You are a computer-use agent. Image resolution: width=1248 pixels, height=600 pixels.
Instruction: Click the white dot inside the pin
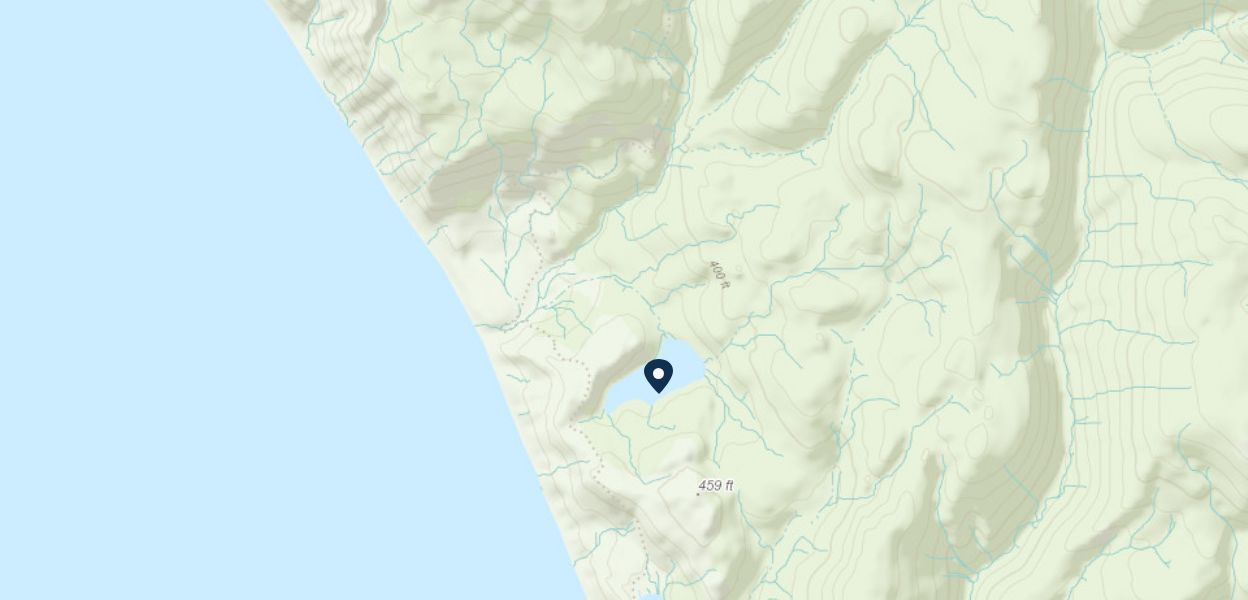tap(658, 374)
